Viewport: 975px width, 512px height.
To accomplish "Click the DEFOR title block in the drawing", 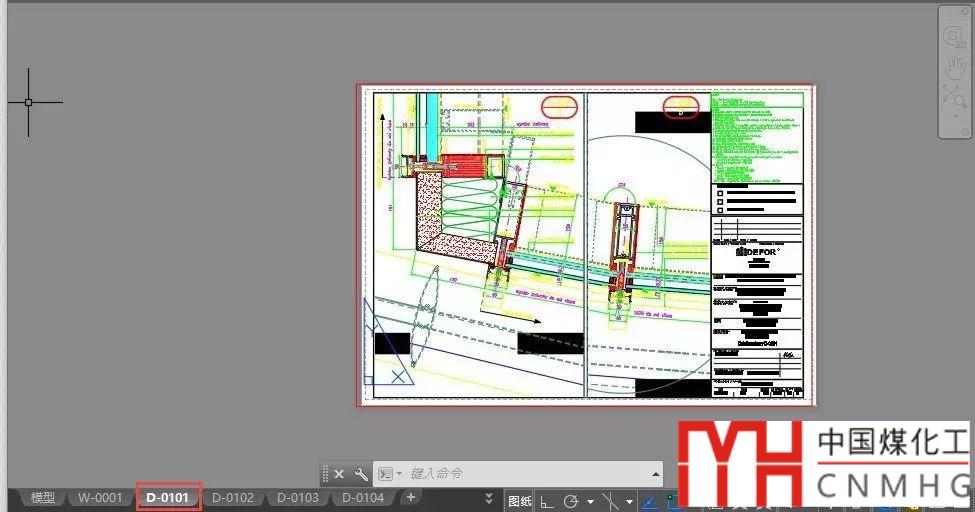I will tap(757, 252).
